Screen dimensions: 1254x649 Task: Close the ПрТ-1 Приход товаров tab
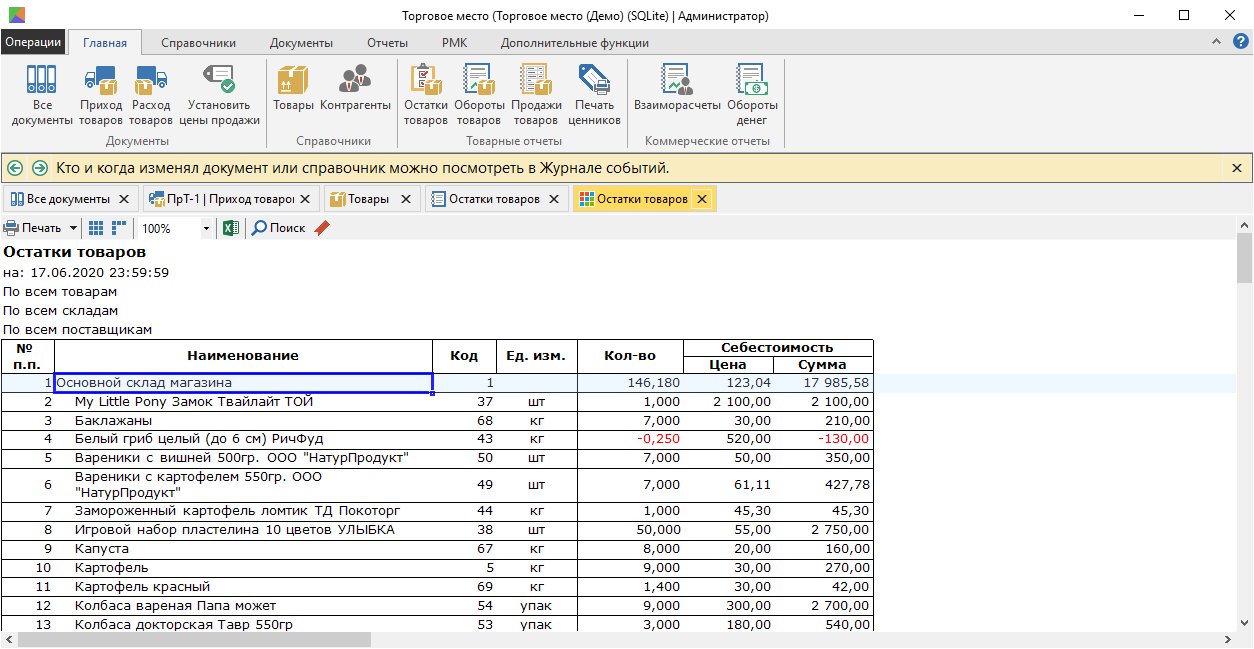pos(305,199)
